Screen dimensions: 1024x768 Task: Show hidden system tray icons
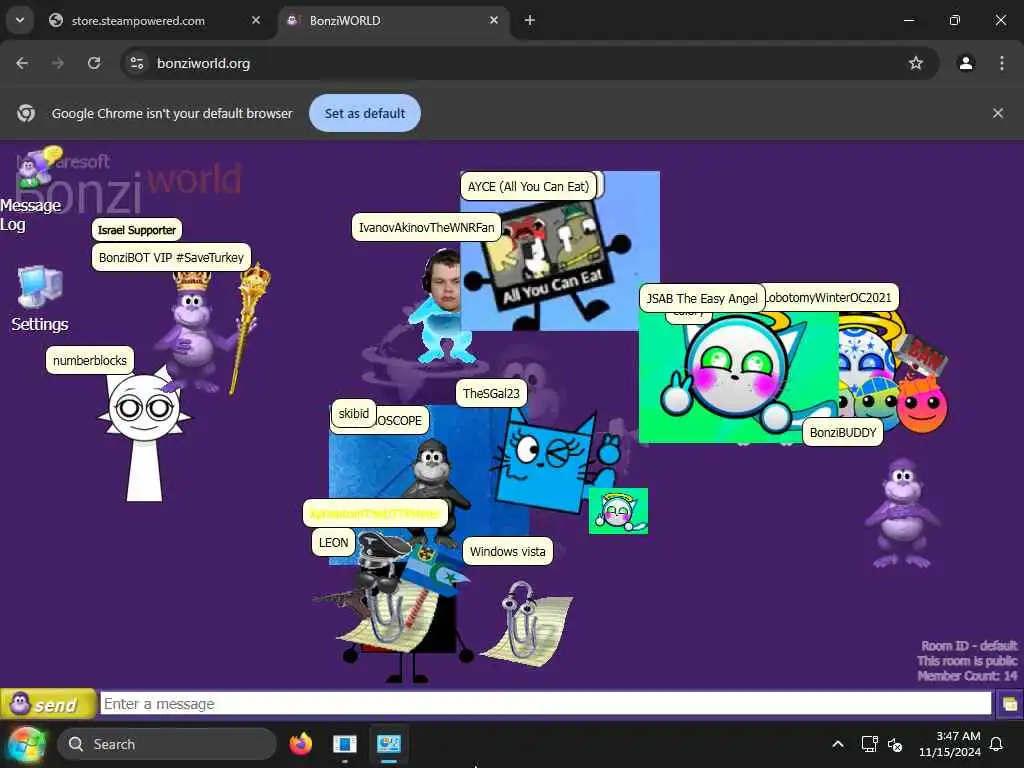click(838, 744)
